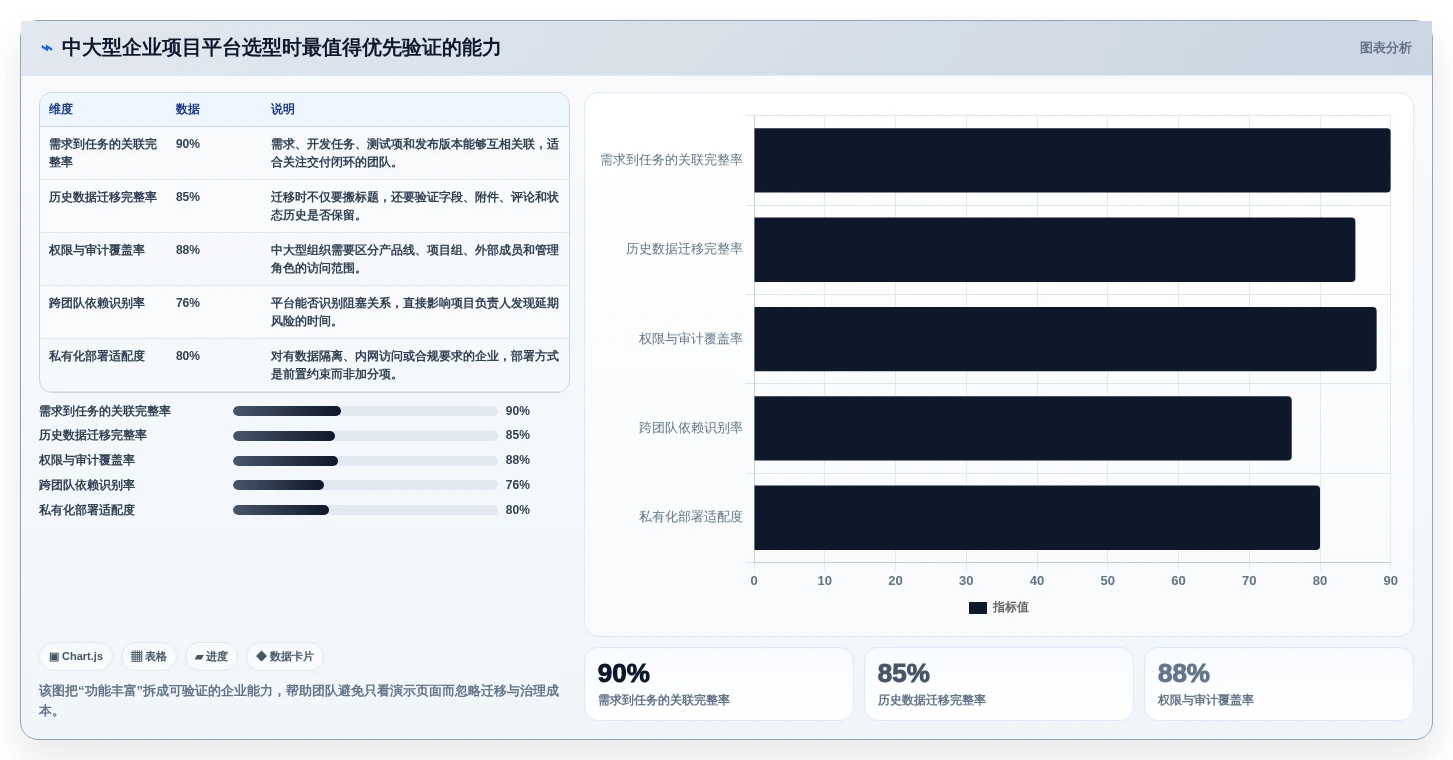Click the chart bar for 私有化部署适配度

[x=1037, y=518]
